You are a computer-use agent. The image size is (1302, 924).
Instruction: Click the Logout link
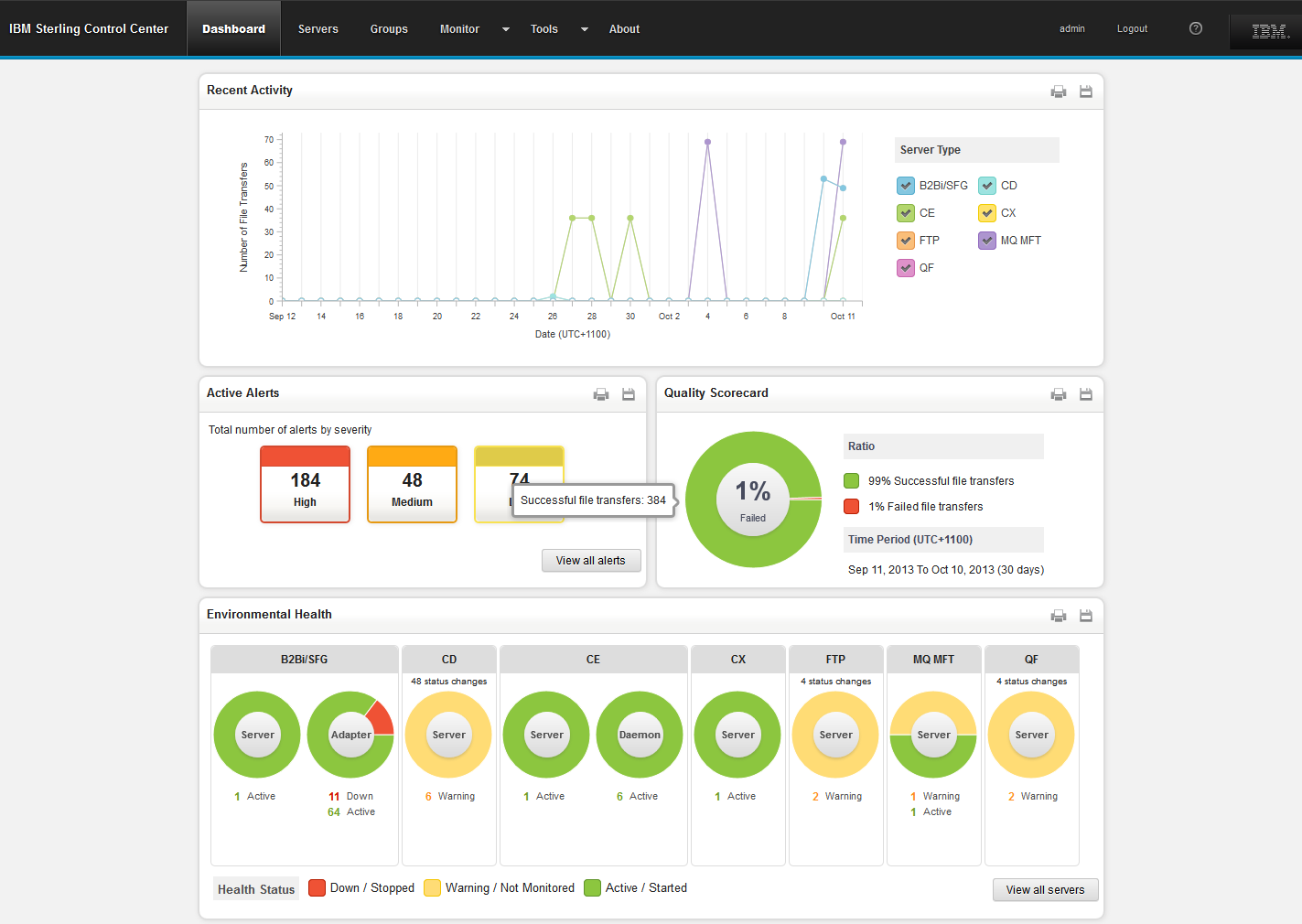tap(1132, 28)
